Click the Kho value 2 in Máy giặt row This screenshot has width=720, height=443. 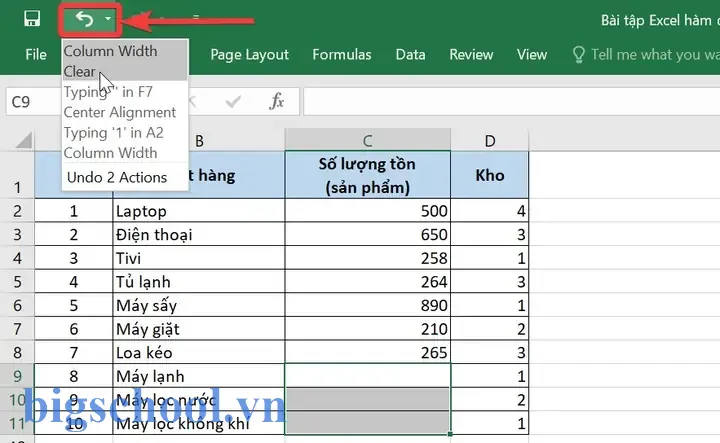489,329
